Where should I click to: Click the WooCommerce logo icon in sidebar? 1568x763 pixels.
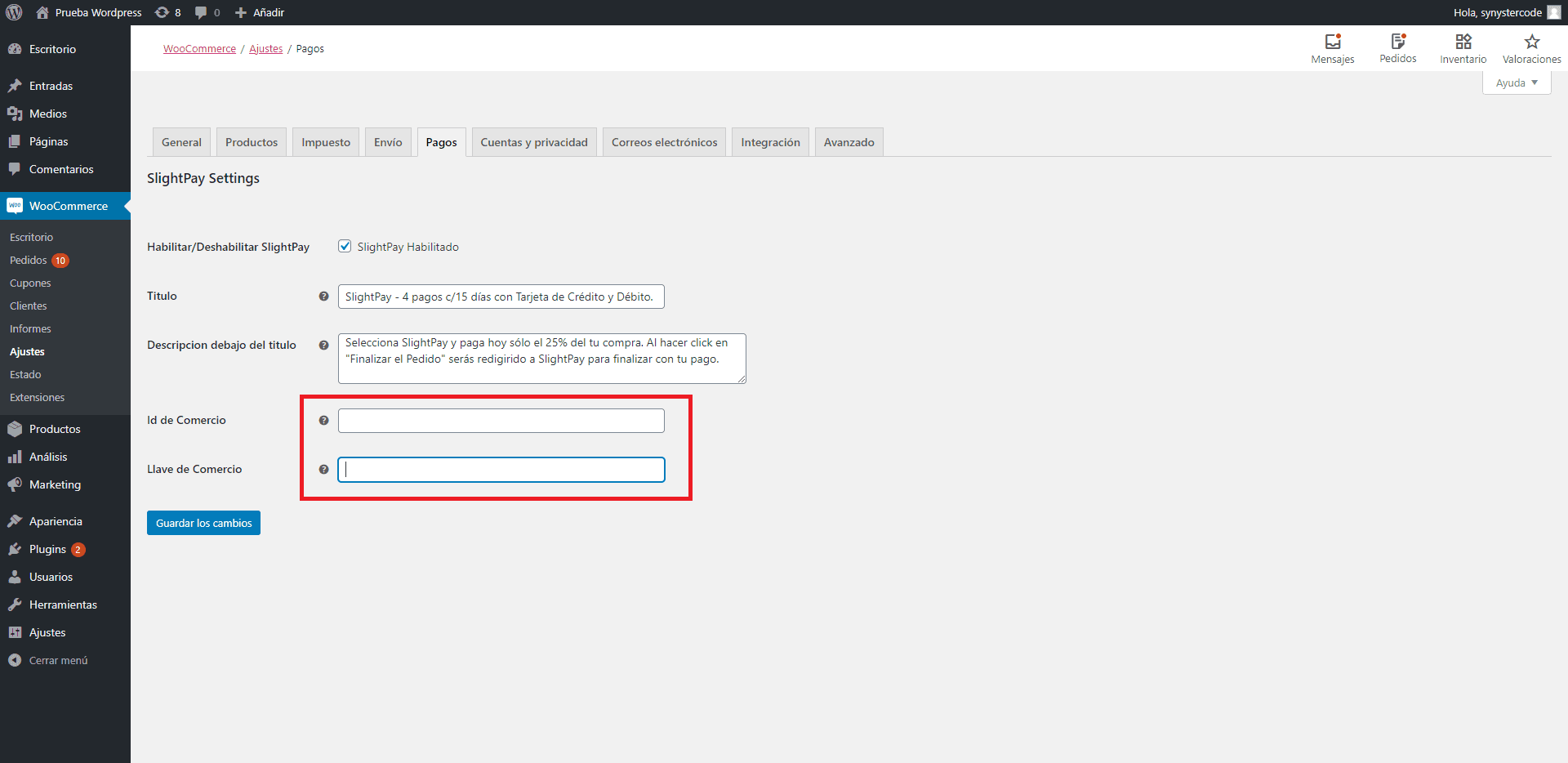pos(15,206)
